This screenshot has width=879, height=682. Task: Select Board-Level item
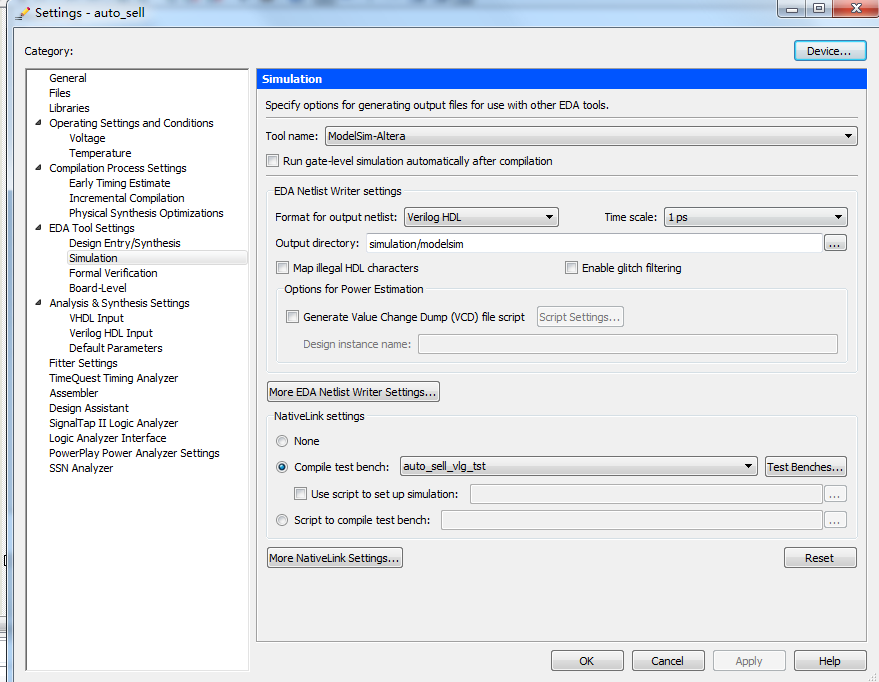pyautogui.click(x=98, y=289)
